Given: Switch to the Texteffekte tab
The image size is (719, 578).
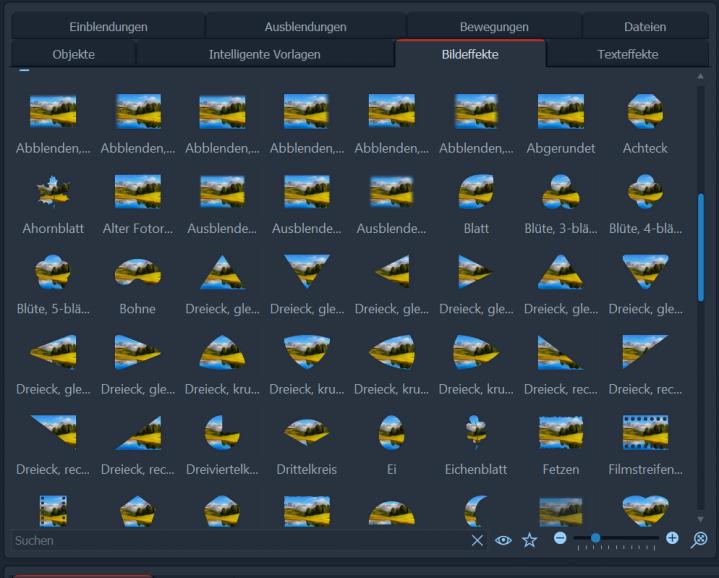Looking at the screenshot, I should 627,54.
